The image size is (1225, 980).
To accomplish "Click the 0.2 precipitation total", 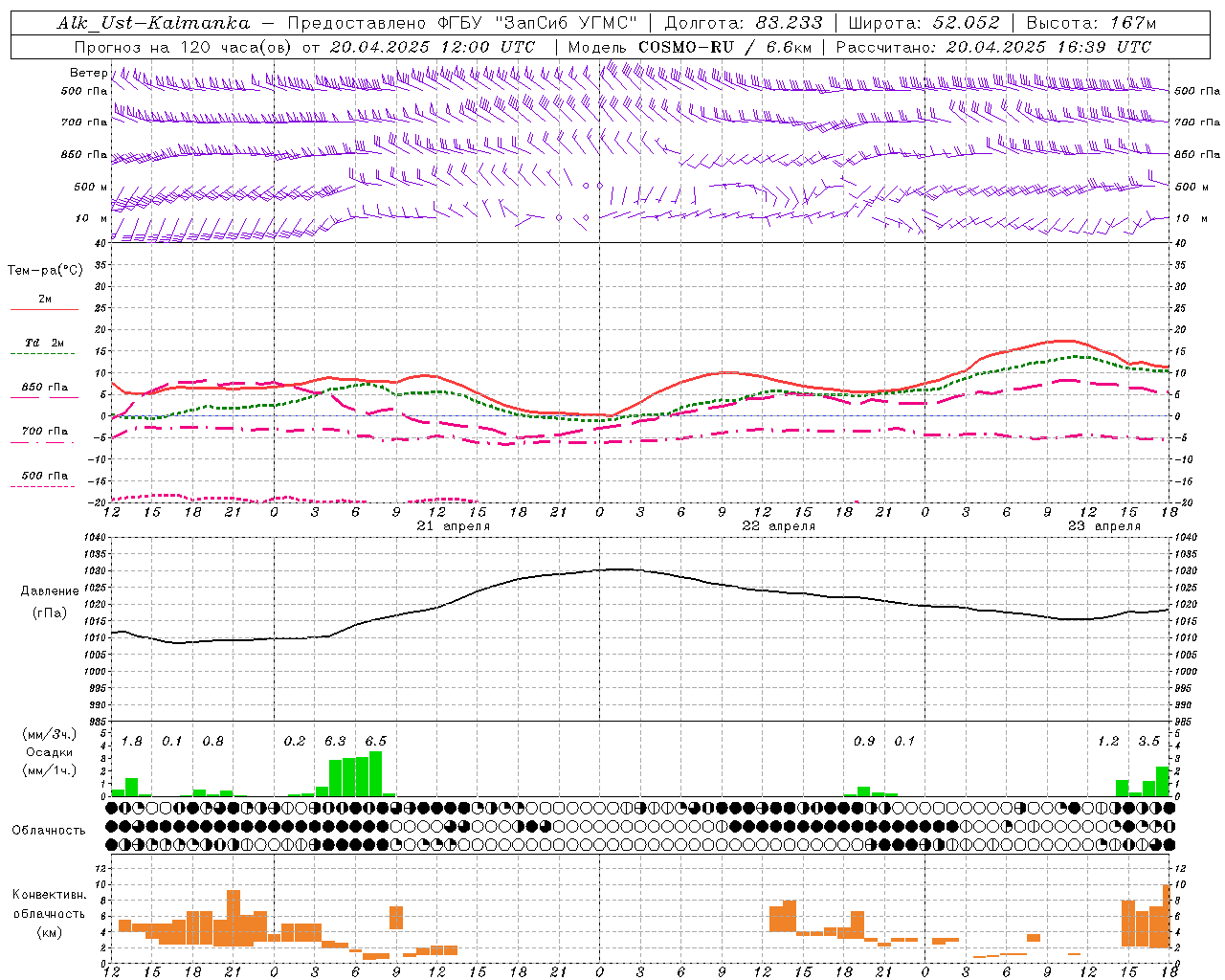I will click(295, 742).
